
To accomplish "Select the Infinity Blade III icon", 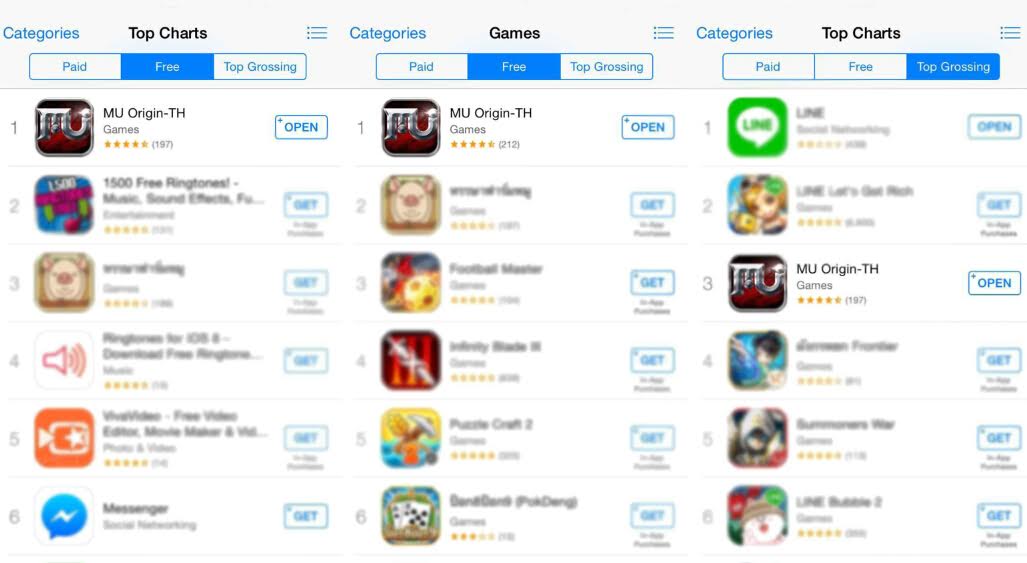I will [x=411, y=361].
